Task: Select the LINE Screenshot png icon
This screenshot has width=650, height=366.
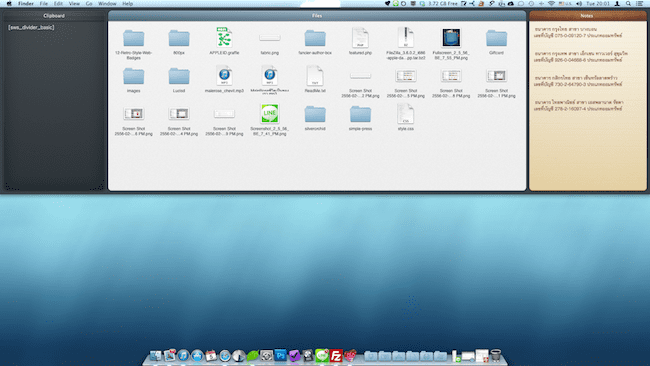Action: [x=269, y=114]
